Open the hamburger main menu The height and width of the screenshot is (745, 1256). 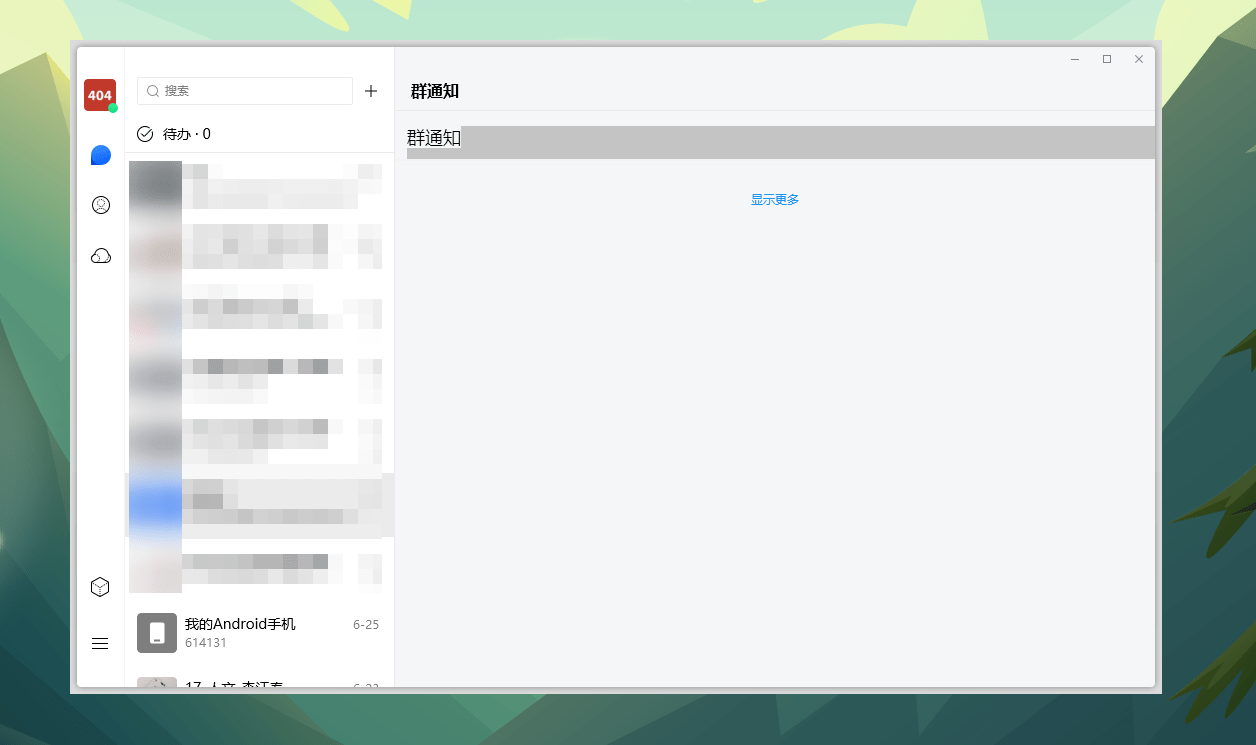tap(100, 644)
